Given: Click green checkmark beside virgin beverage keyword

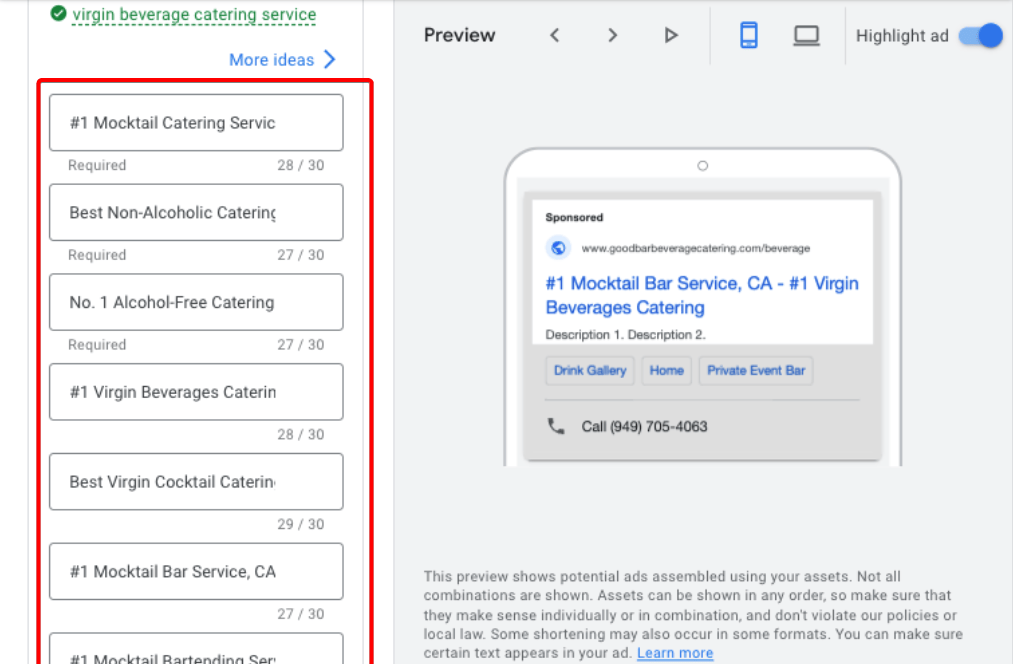Looking at the screenshot, I should [x=59, y=14].
